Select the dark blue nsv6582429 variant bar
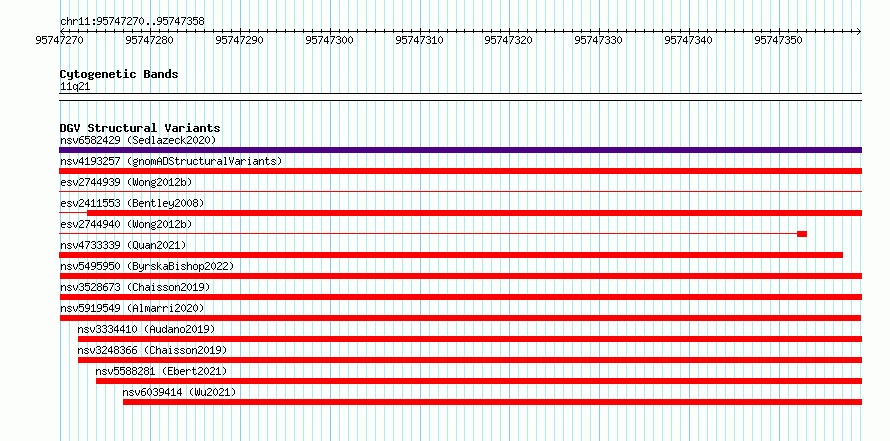Image resolution: width=890 pixels, height=441 pixels. (x=460, y=150)
